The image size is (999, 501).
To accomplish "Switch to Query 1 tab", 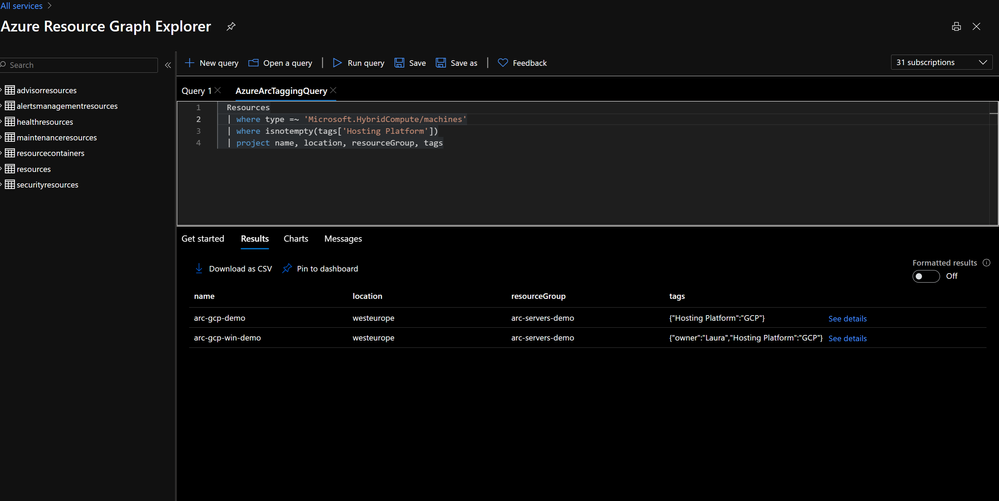I will tap(196, 91).
